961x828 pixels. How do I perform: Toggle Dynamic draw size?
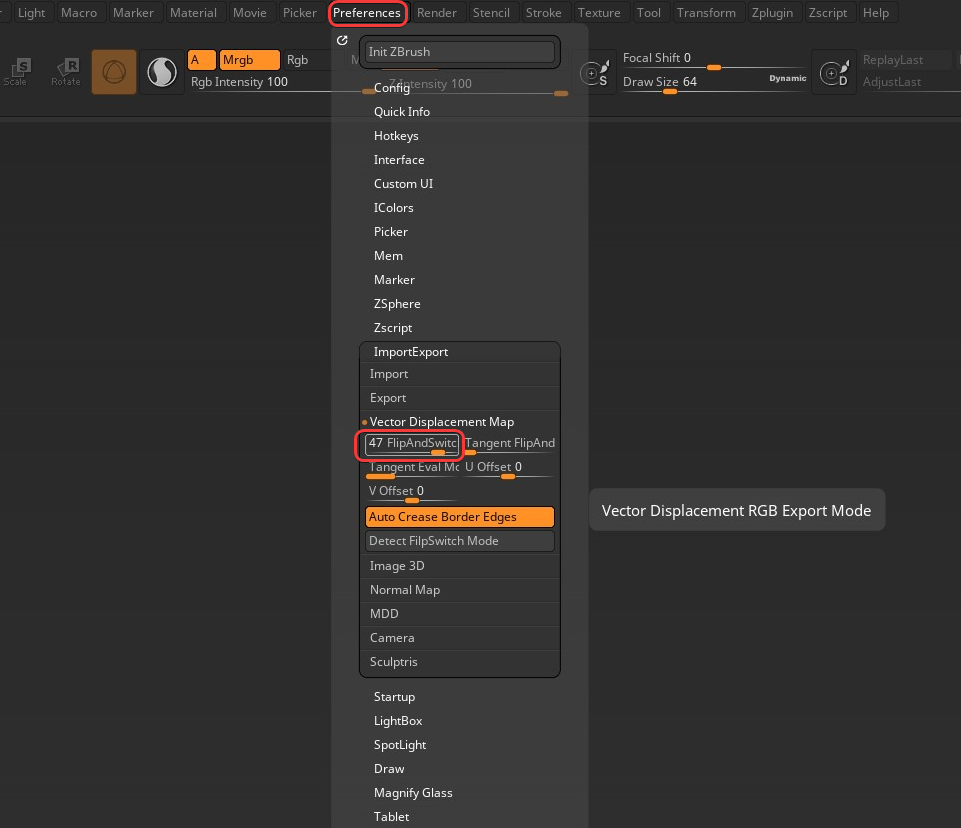pos(788,78)
